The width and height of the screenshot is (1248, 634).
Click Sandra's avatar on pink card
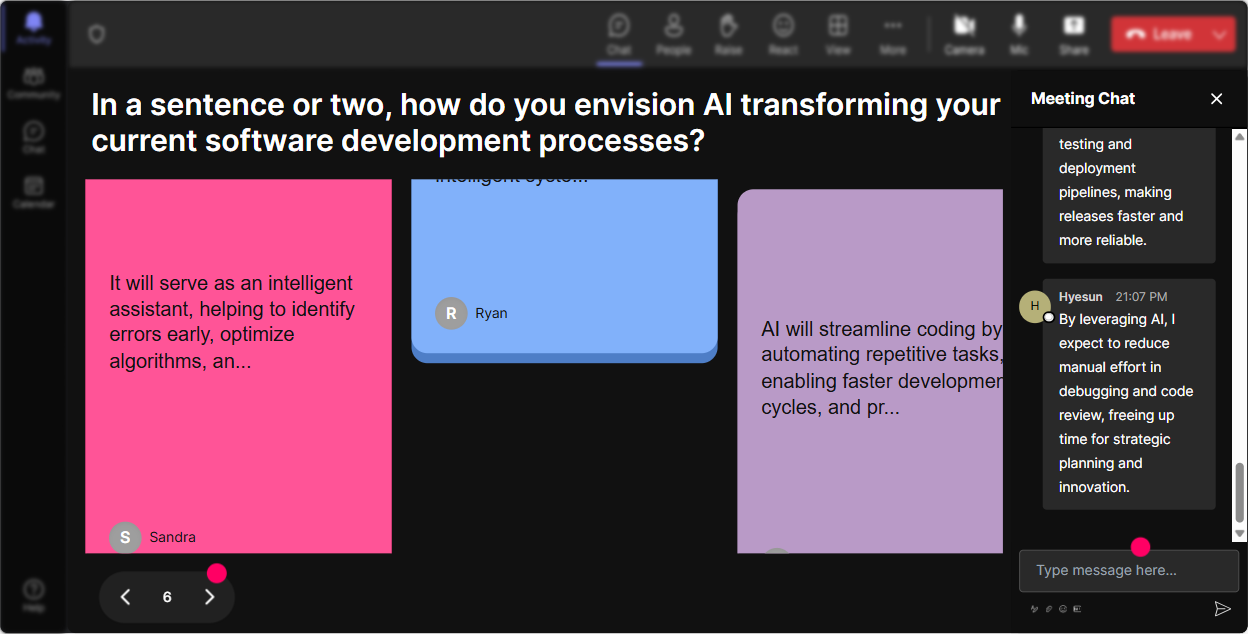pyautogui.click(x=125, y=537)
